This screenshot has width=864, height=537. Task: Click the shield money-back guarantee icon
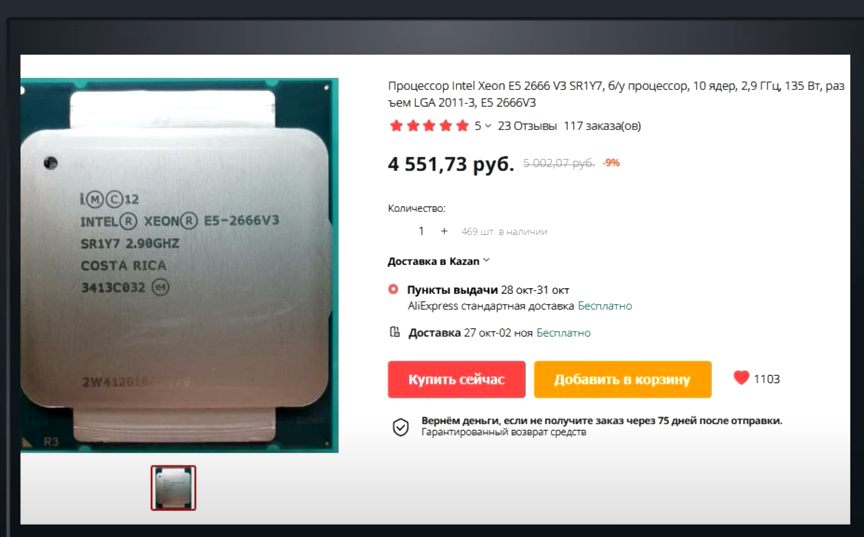pyautogui.click(x=401, y=427)
